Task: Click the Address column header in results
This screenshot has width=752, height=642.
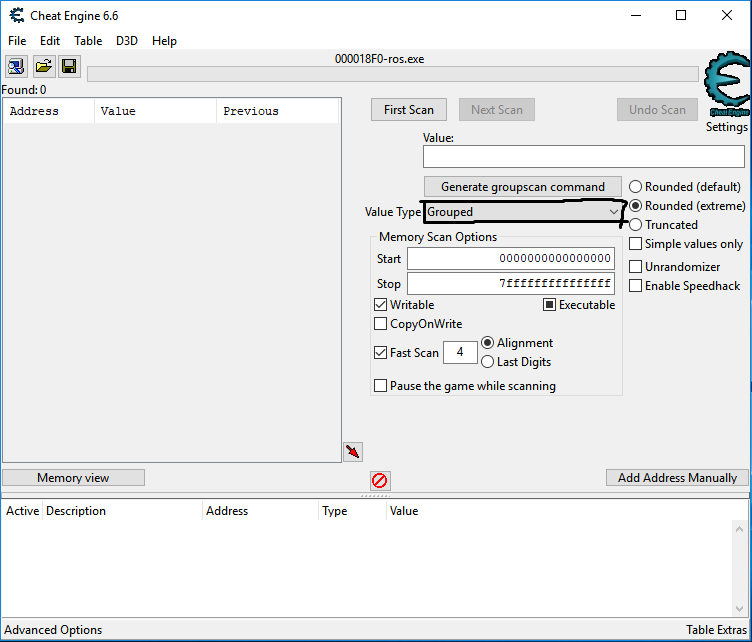Action: click(x=49, y=111)
